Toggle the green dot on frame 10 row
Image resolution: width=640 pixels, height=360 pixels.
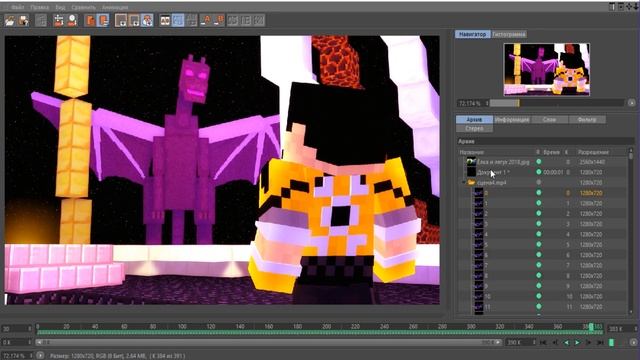click(x=539, y=296)
